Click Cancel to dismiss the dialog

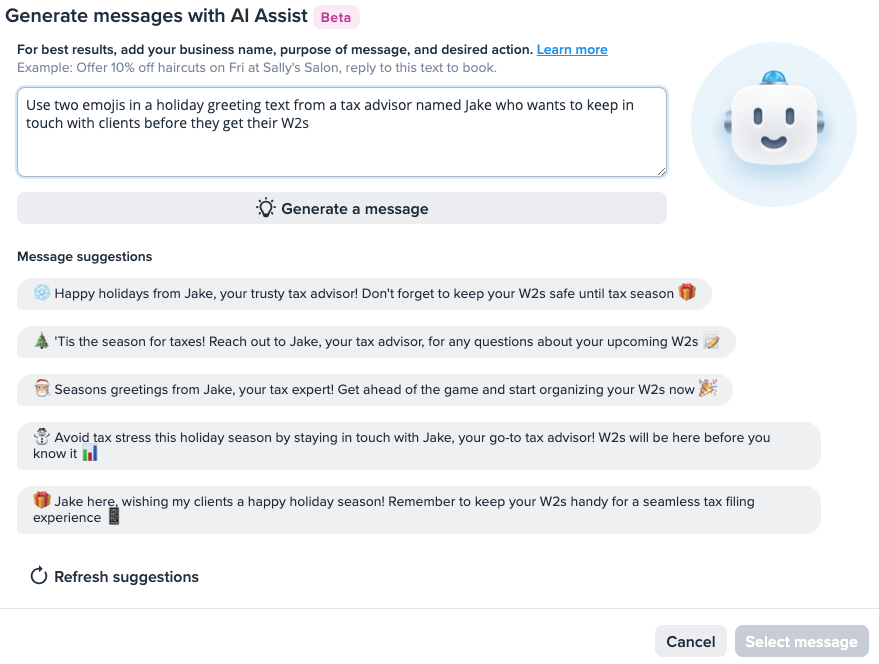pos(690,641)
